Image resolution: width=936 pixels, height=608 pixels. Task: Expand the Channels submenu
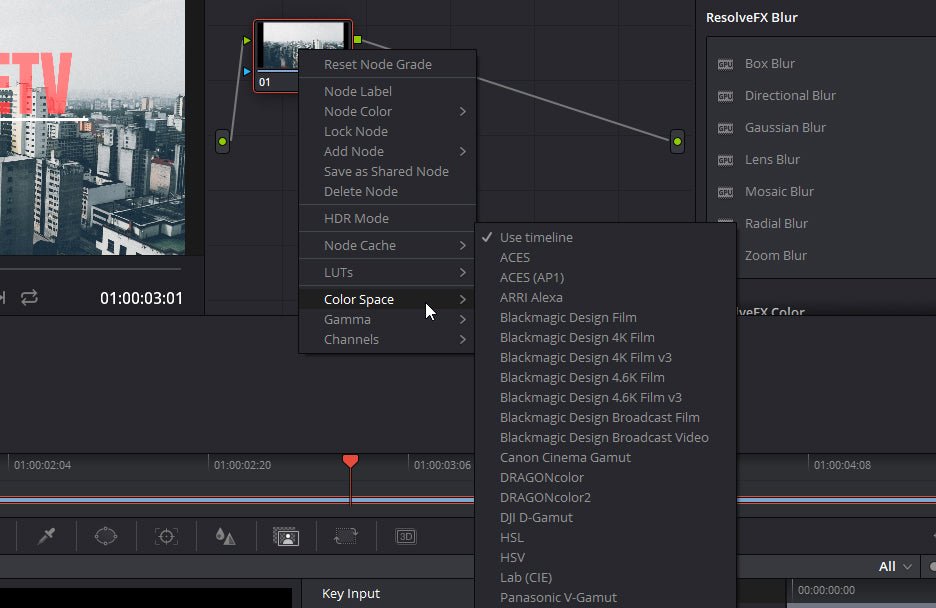[x=387, y=340]
